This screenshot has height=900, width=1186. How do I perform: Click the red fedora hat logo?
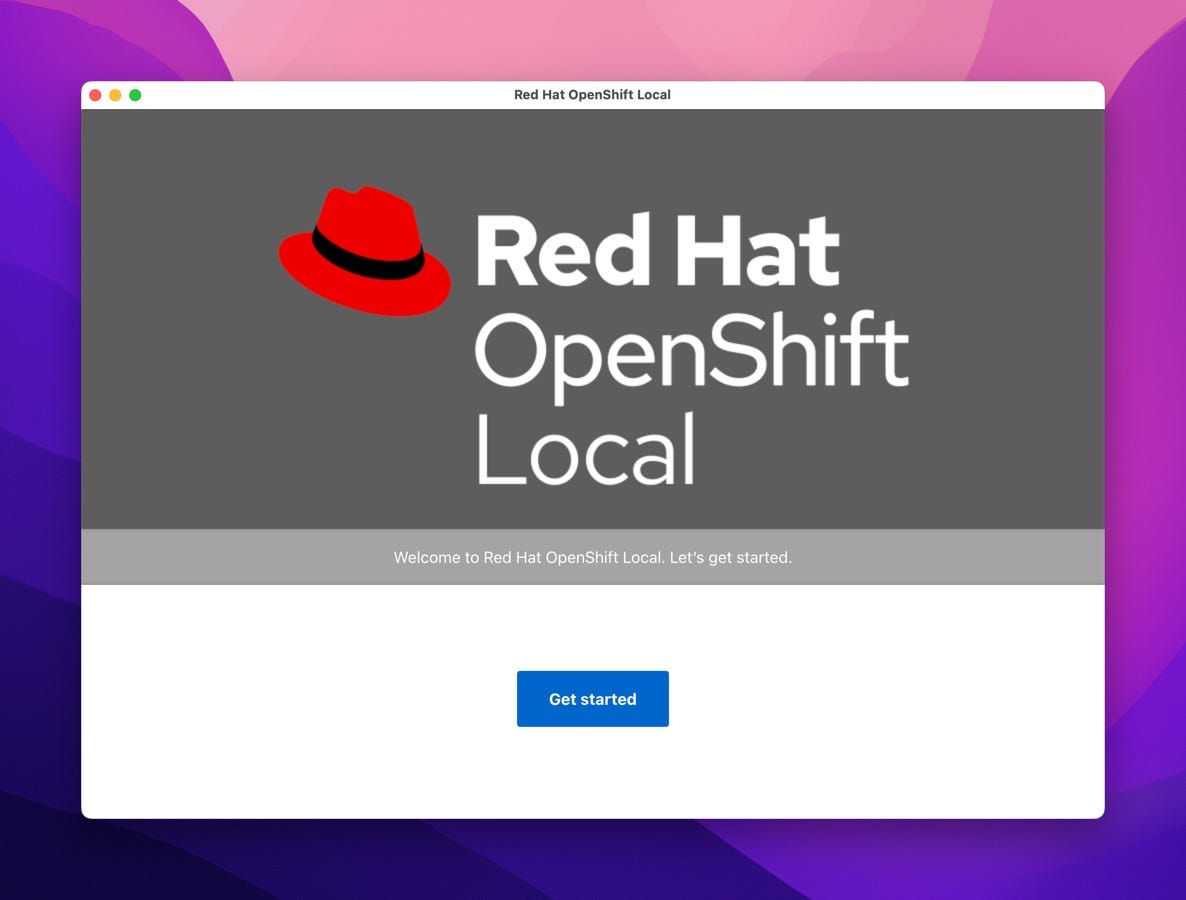(x=365, y=251)
